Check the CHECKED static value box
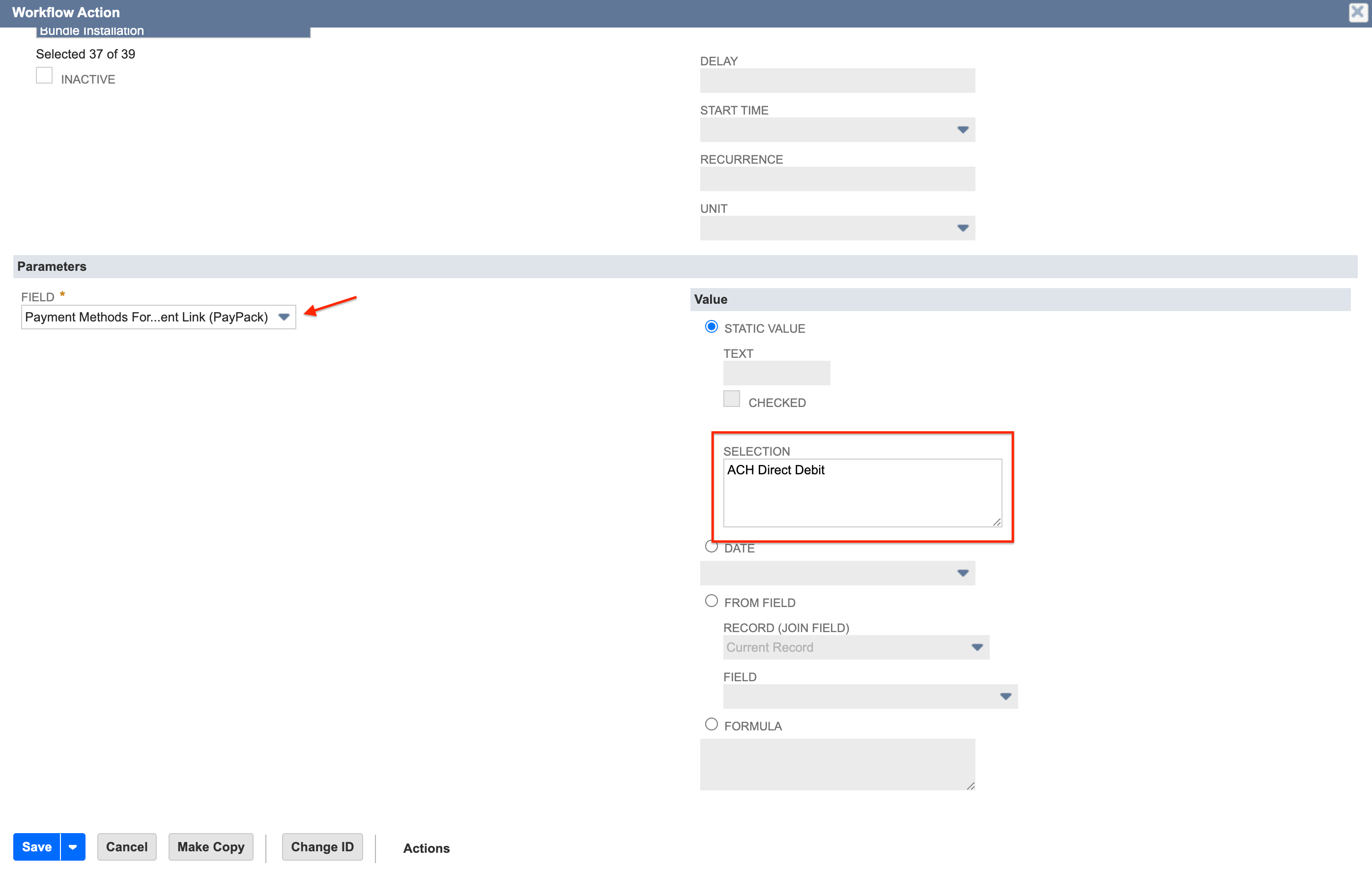Image resolution: width=1372 pixels, height=869 pixels. [x=731, y=399]
